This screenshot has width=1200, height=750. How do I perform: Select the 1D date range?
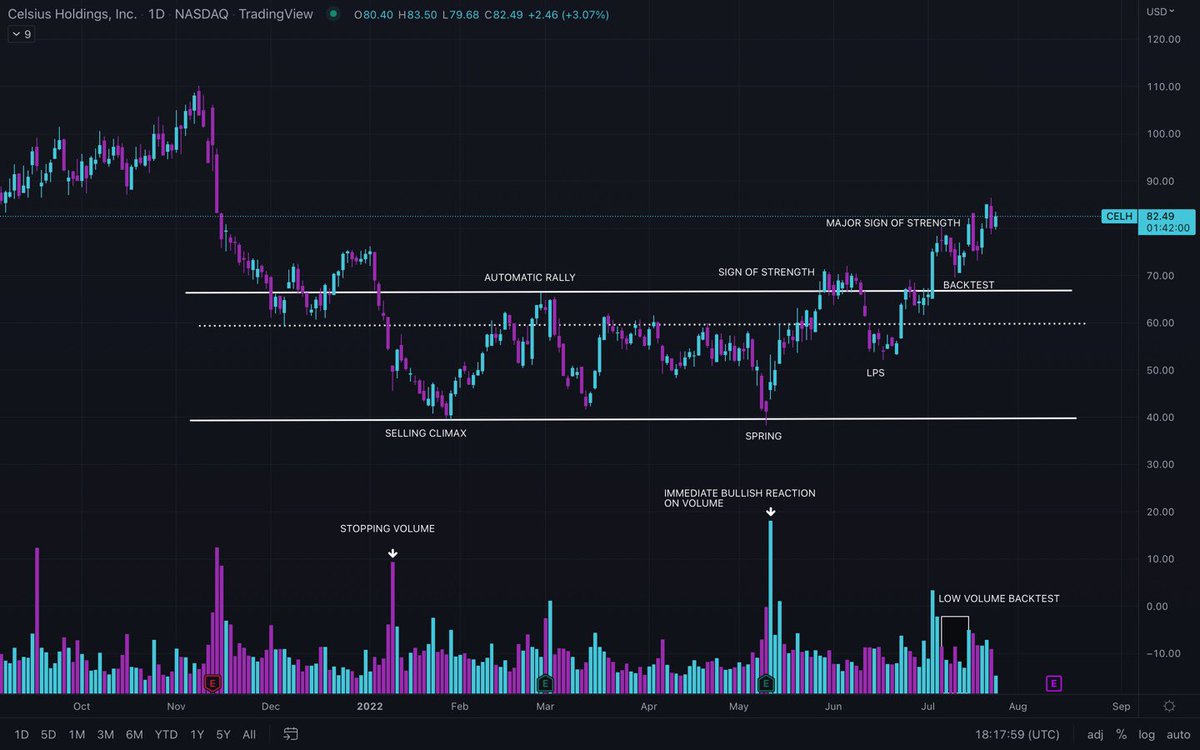(21, 735)
